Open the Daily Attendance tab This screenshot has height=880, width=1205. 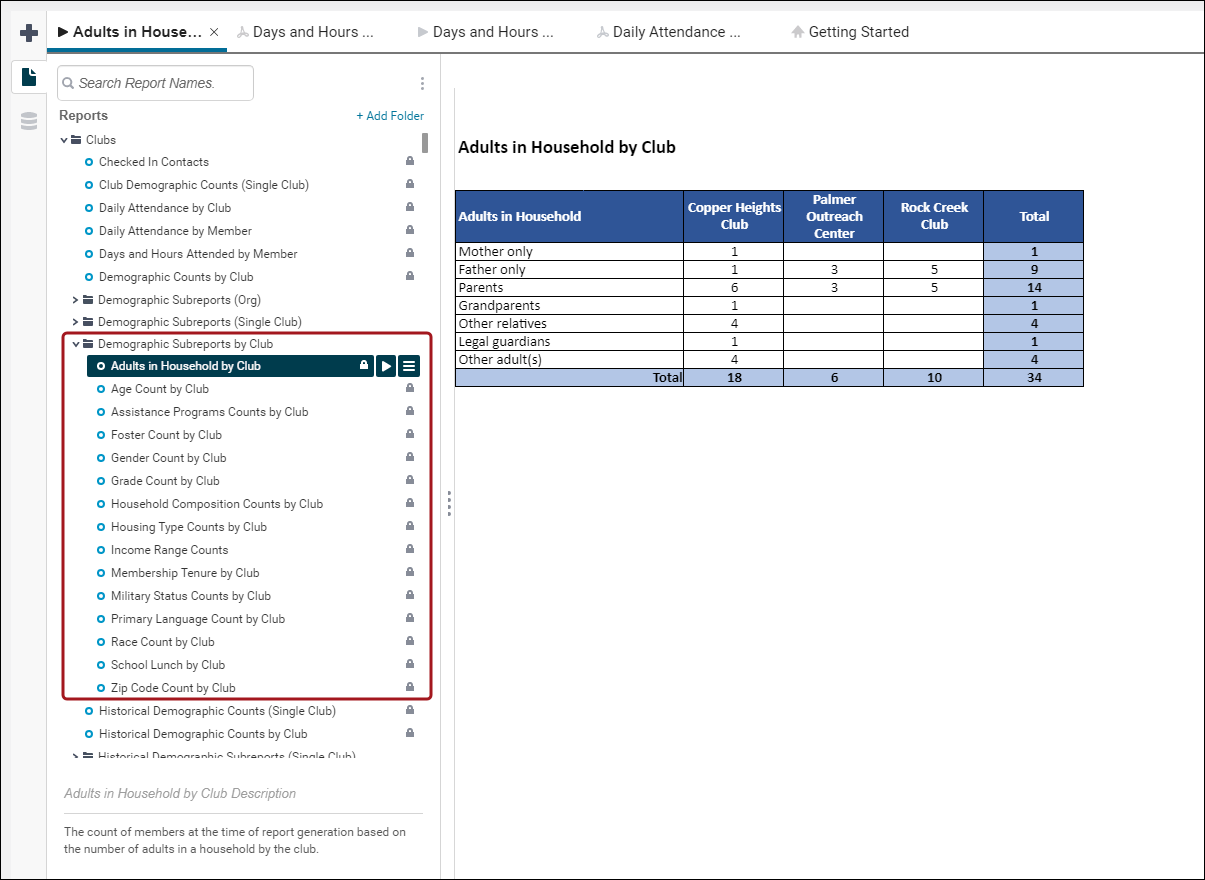[x=669, y=32]
